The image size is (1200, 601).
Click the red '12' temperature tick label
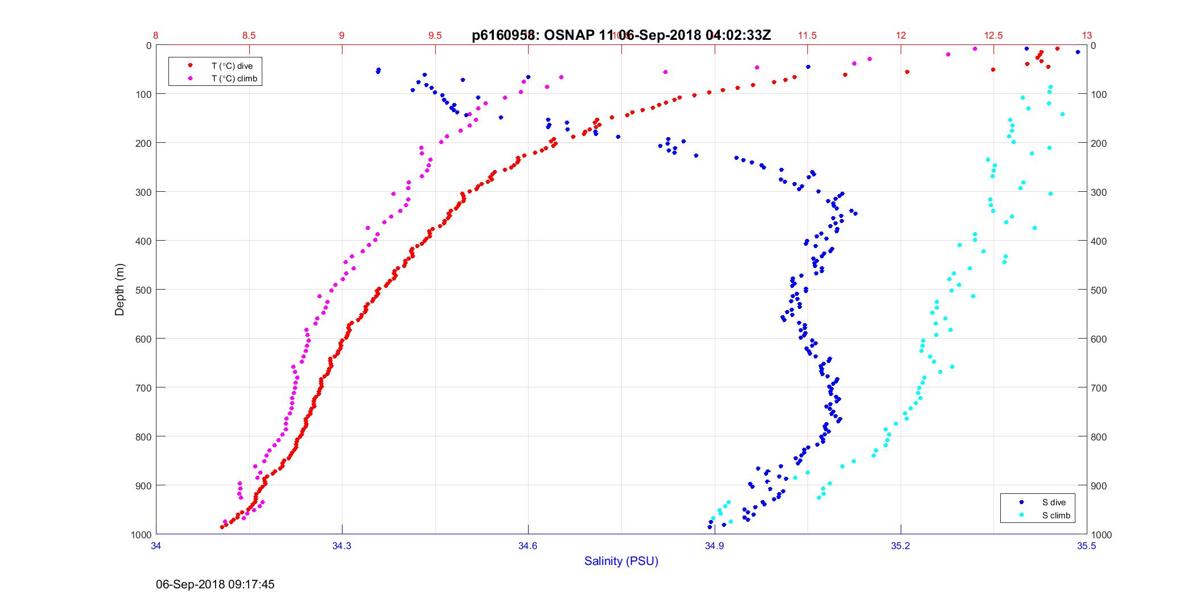point(900,35)
